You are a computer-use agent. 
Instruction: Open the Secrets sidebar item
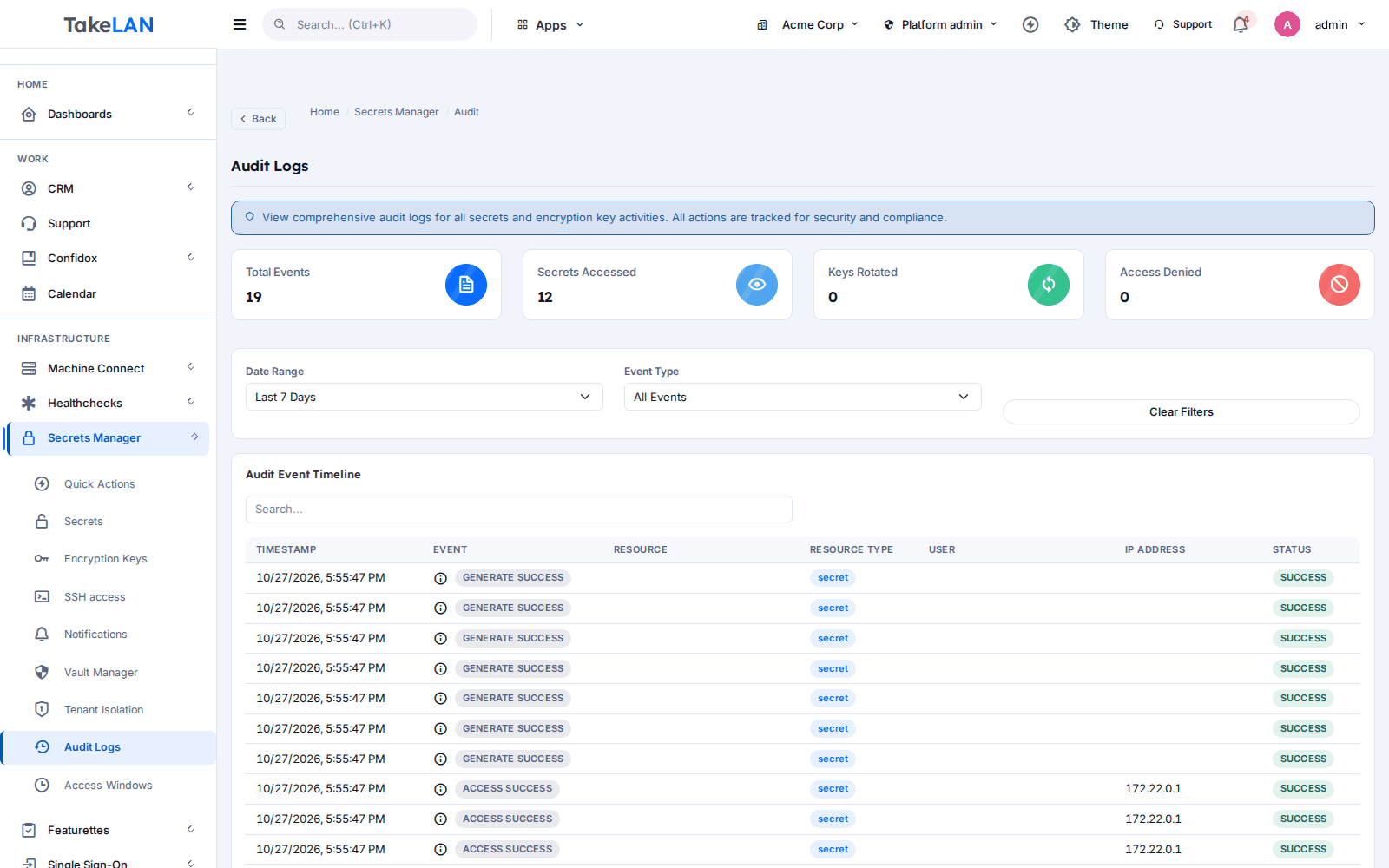coord(83,521)
